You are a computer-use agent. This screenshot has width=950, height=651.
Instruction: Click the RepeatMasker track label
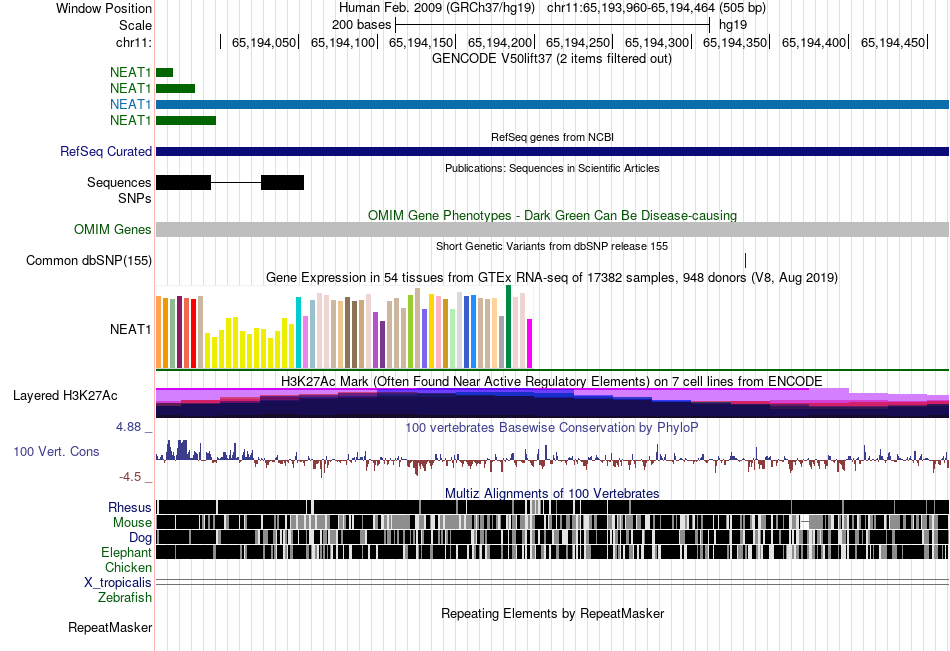(x=110, y=627)
